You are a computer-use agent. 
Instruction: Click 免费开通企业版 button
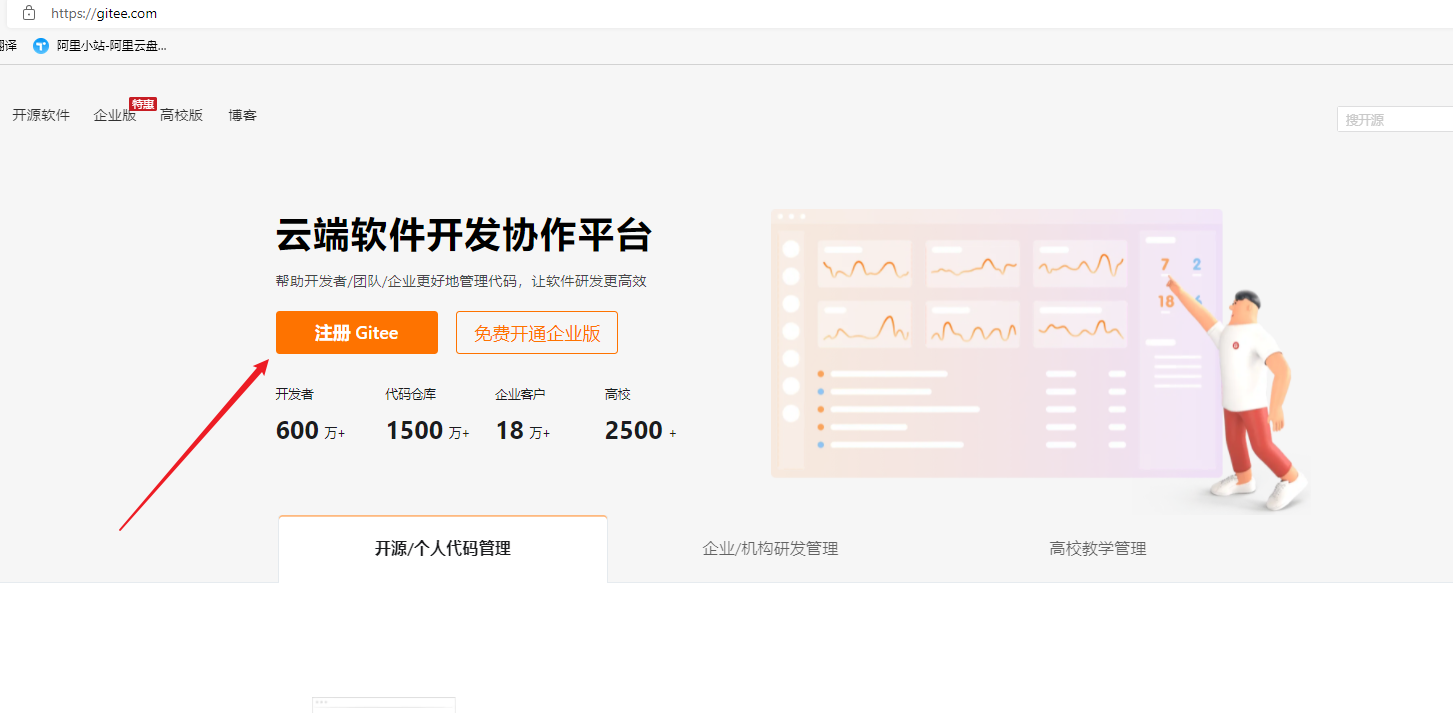click(537, 333)
